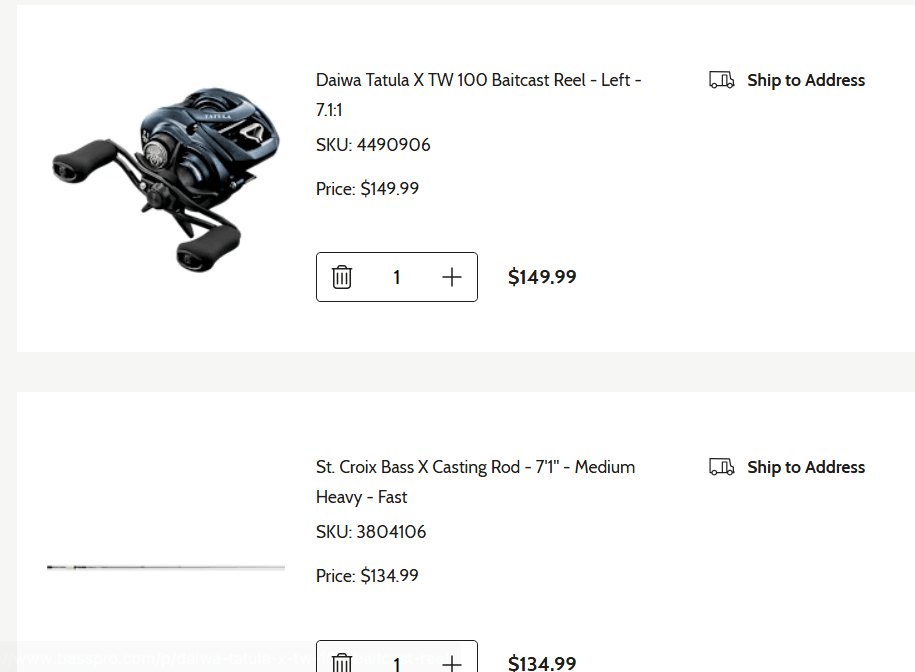The image size is (915, 672).
Task: Click the bold $149.99 line total
Action: tap(542, 277)
